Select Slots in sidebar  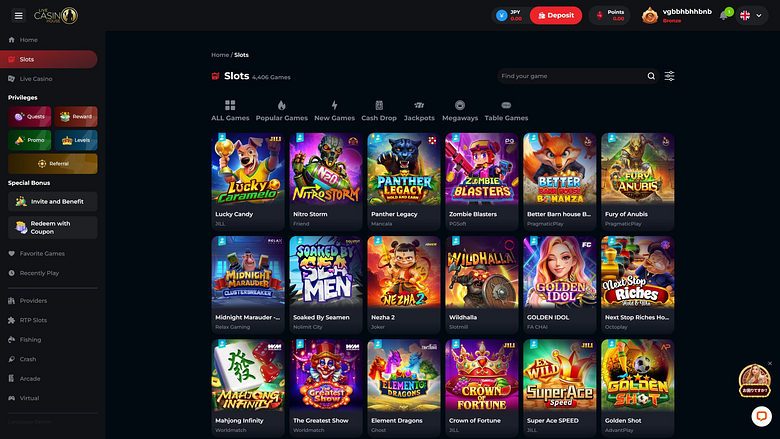click(x=49, y=59)
